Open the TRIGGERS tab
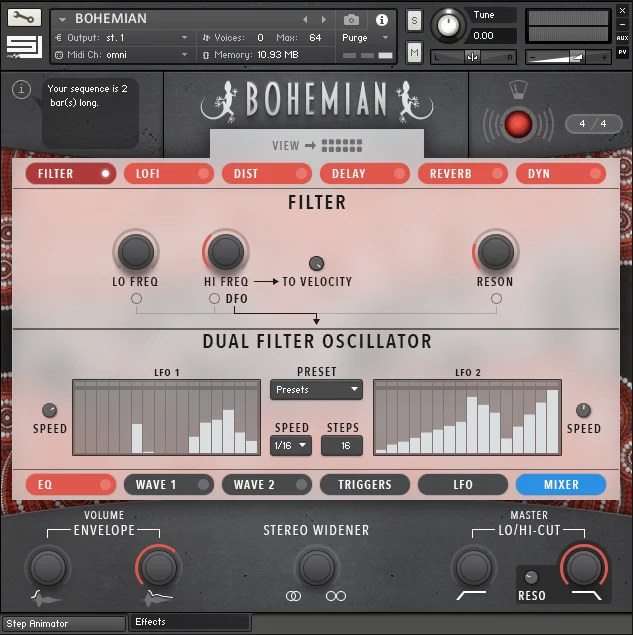Image resolution: width=633 pixels, height=635 pixels. [x=365, y=484]
